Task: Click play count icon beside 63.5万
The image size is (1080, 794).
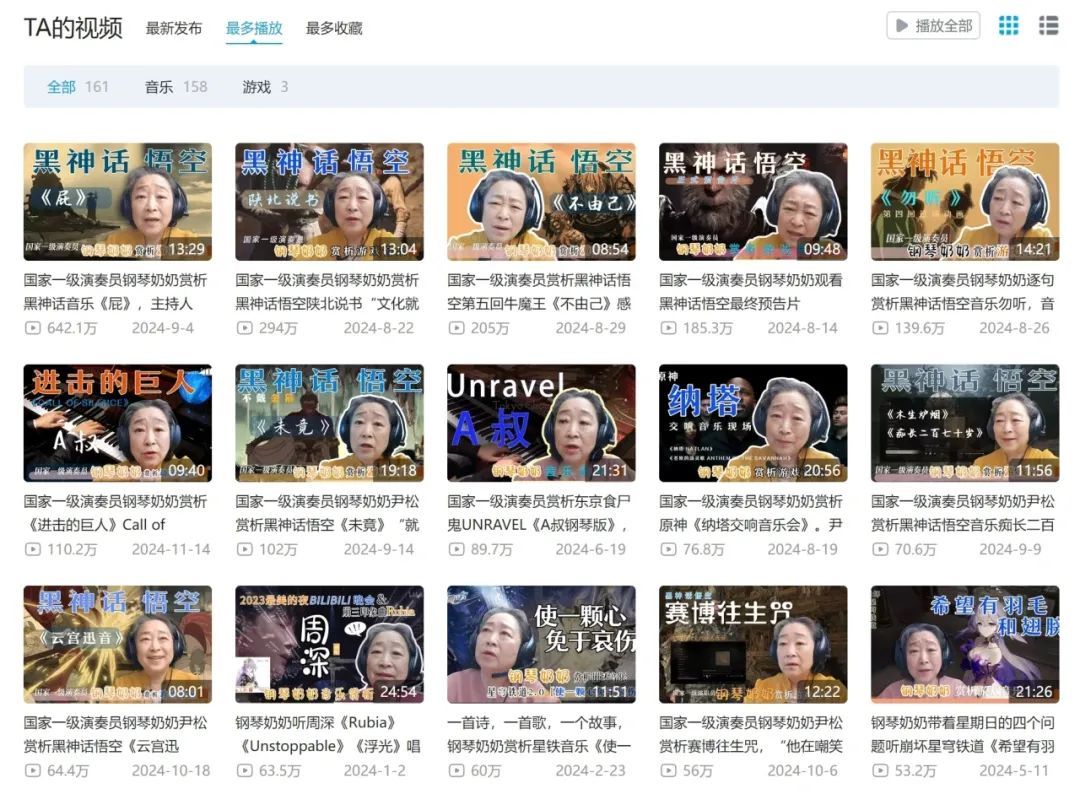Action: (245, 771)
